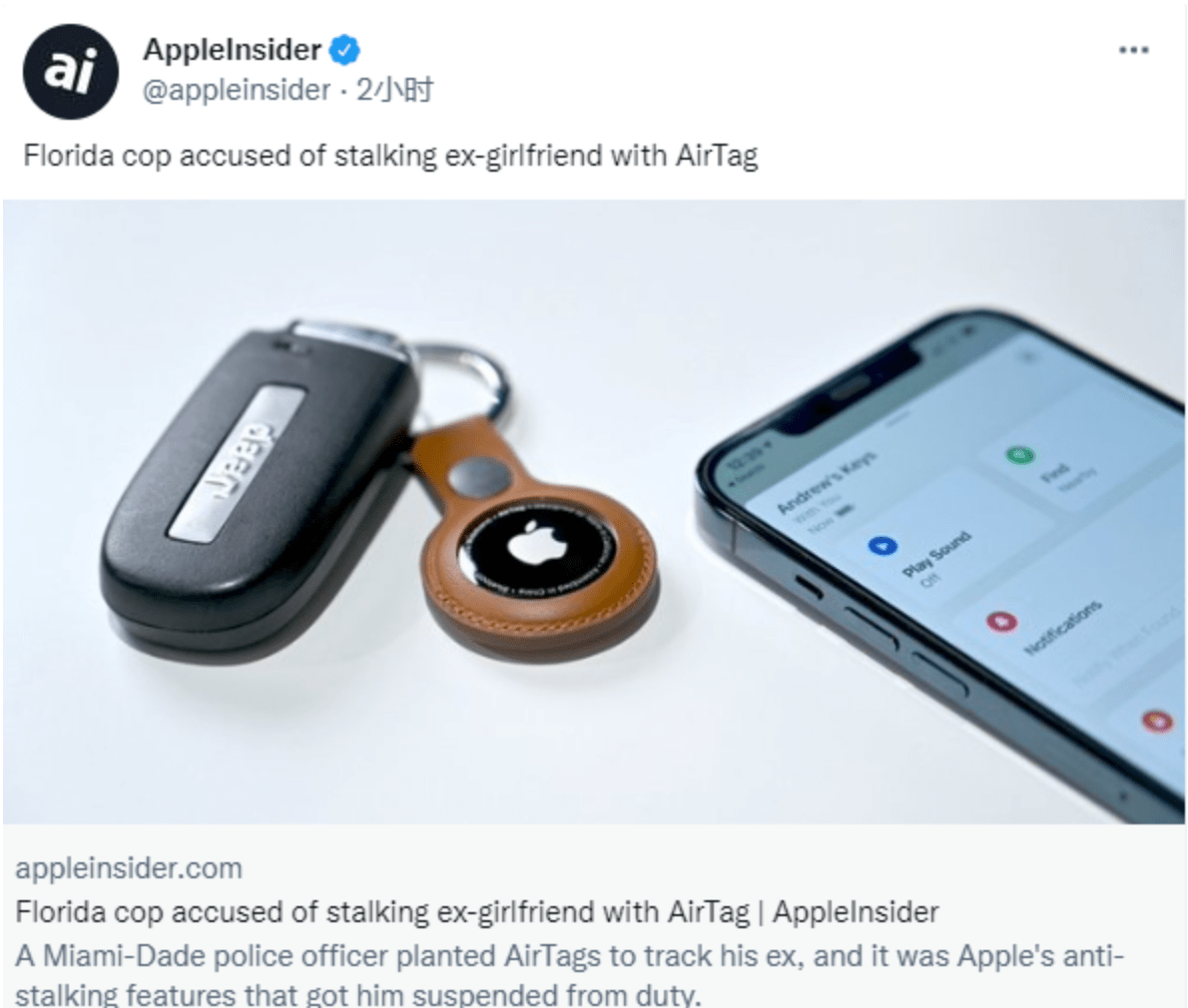The image size is (1188, 1008).
Task: Click the Andrew's Keys title on phone
Action: (x=827, y=482)
